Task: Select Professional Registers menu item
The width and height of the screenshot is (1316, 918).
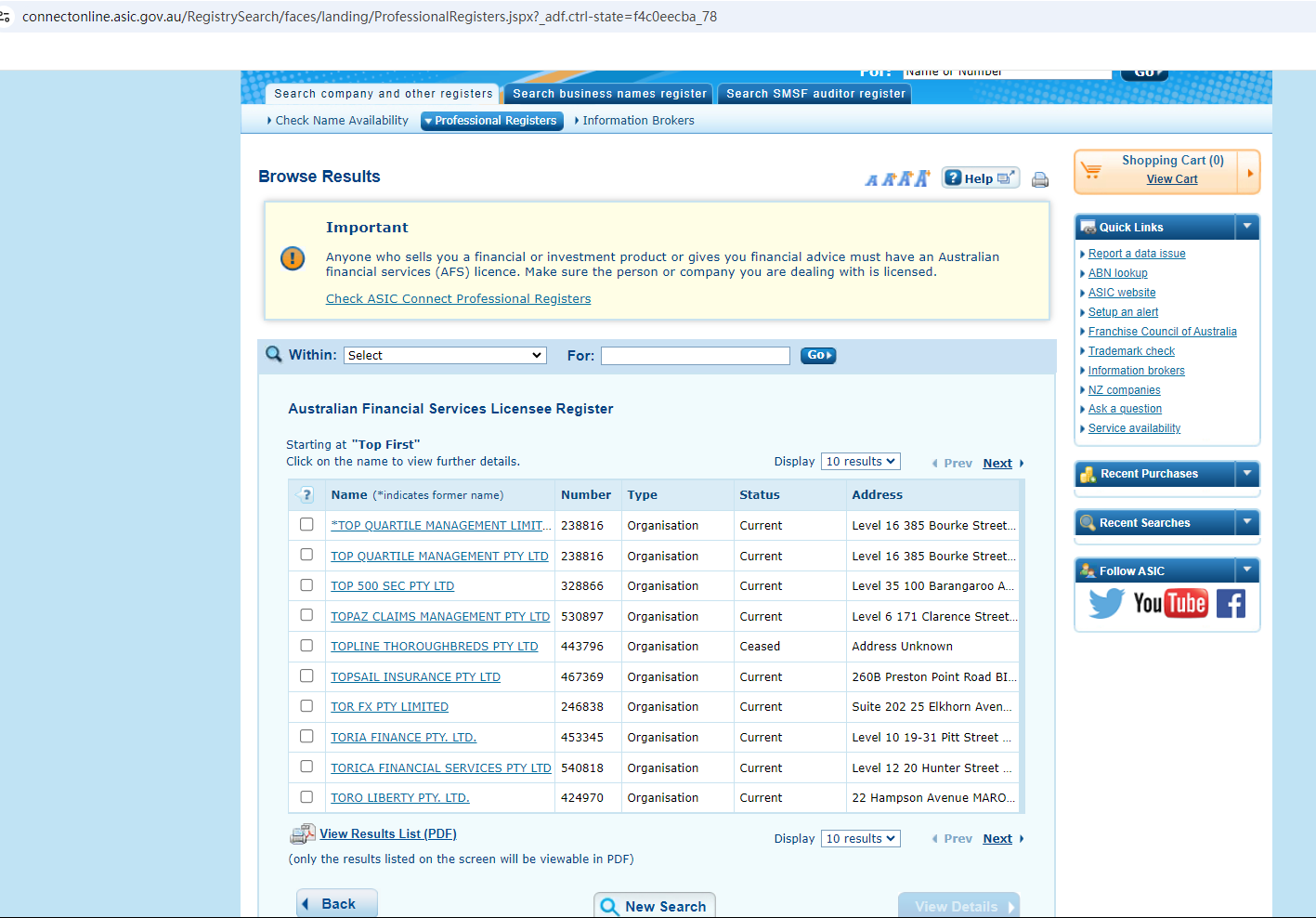Action: 492,121
